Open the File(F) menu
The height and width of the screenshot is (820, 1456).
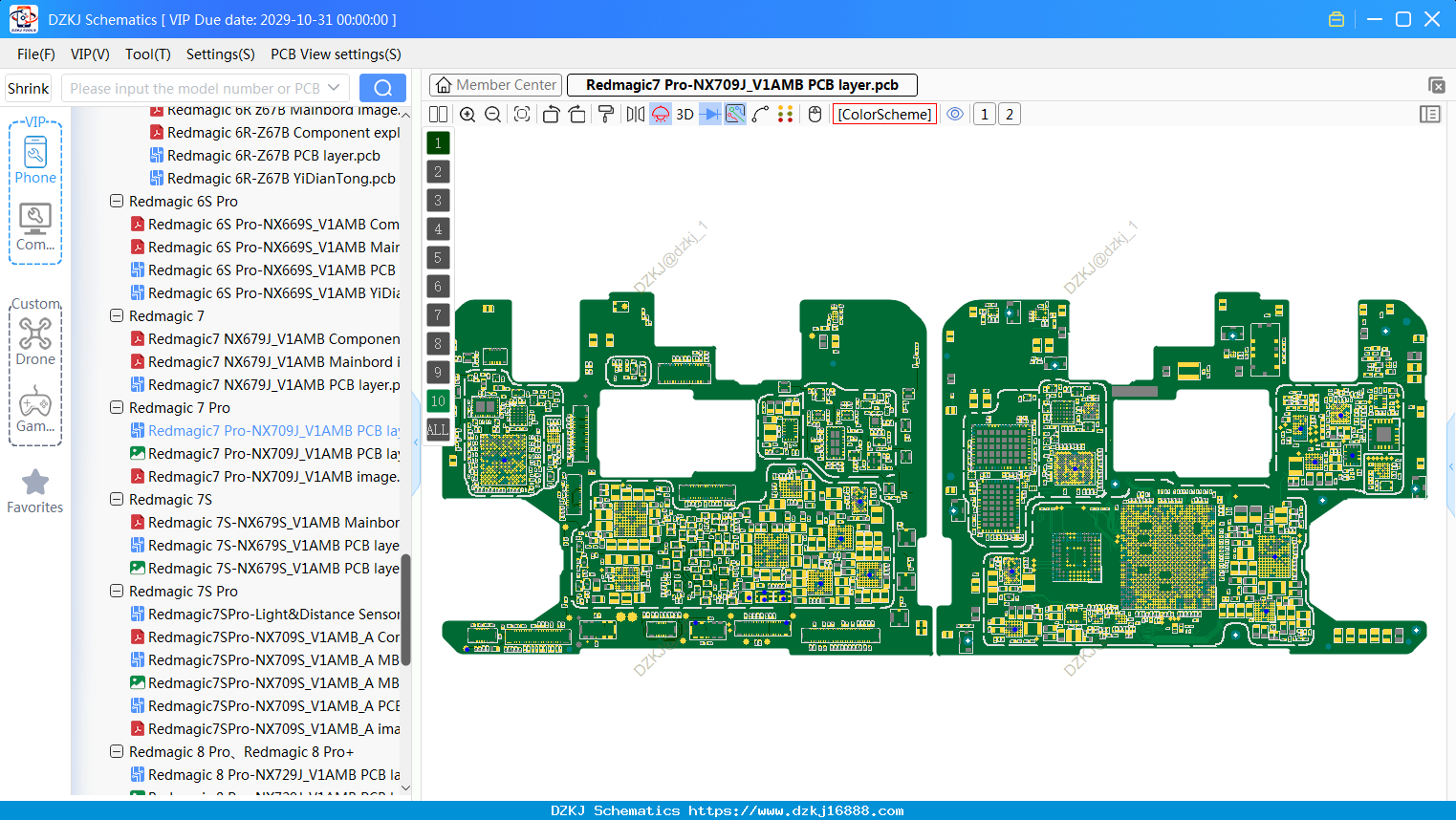(x=36, y=54)
